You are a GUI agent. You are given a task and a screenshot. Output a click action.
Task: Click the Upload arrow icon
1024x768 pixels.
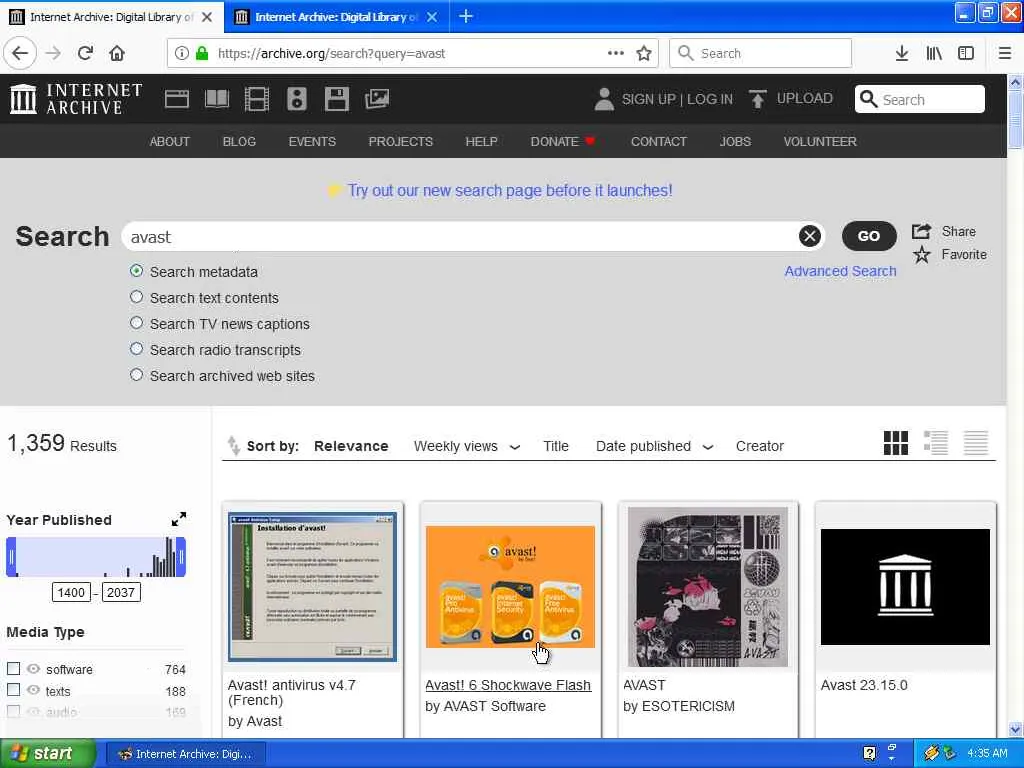[x=758, y=99]
